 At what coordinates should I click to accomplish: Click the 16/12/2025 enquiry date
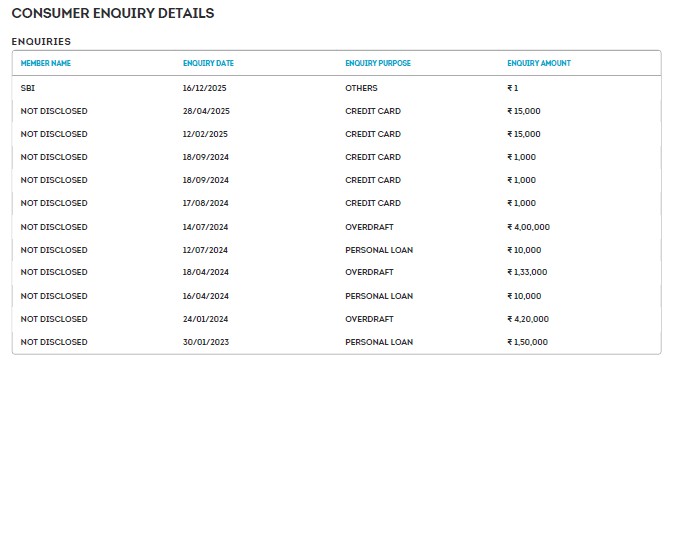click(205, 88)
